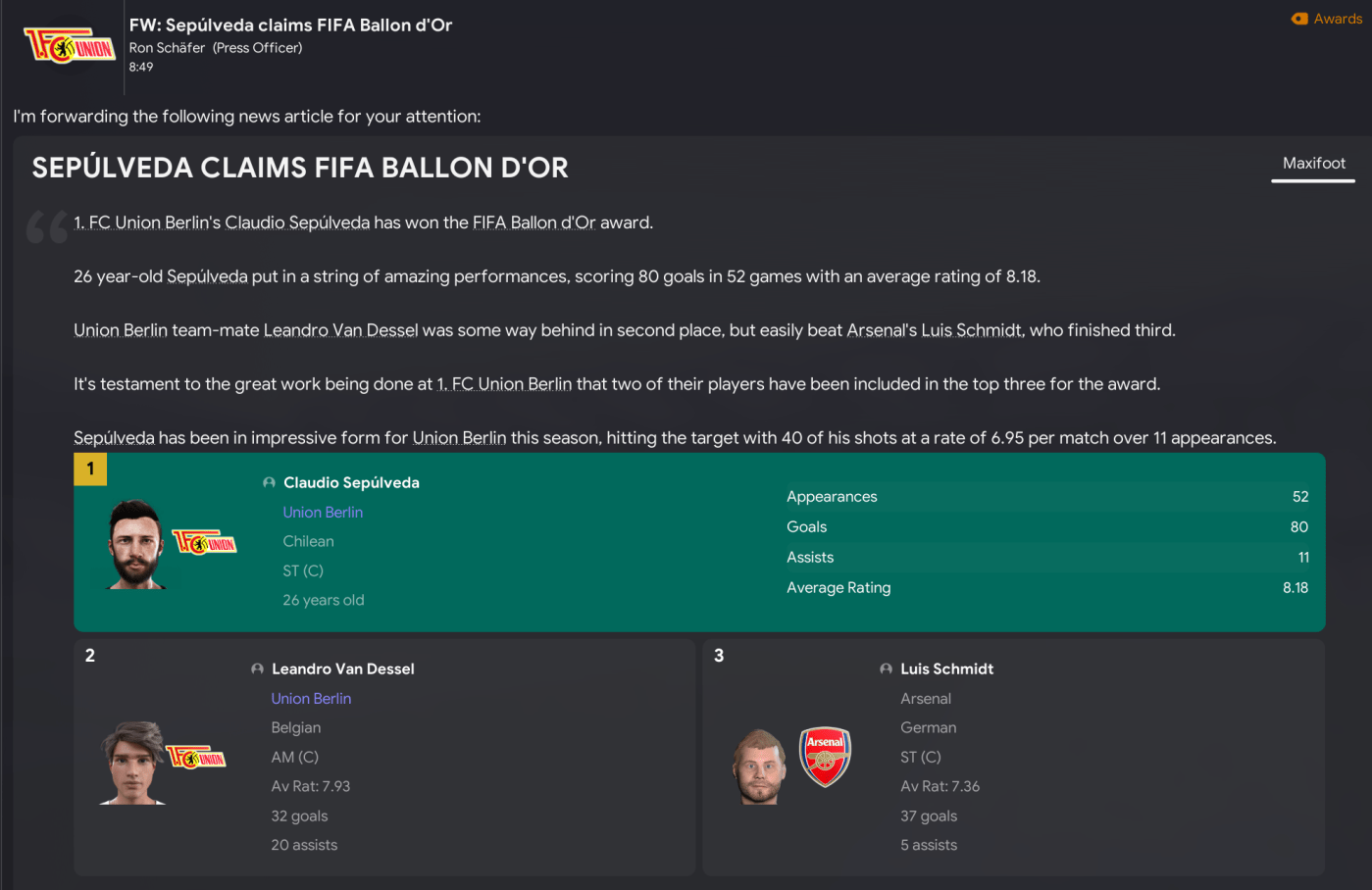Open the Awards tag icon
1372x890 pixels.
pos(1299,19)
